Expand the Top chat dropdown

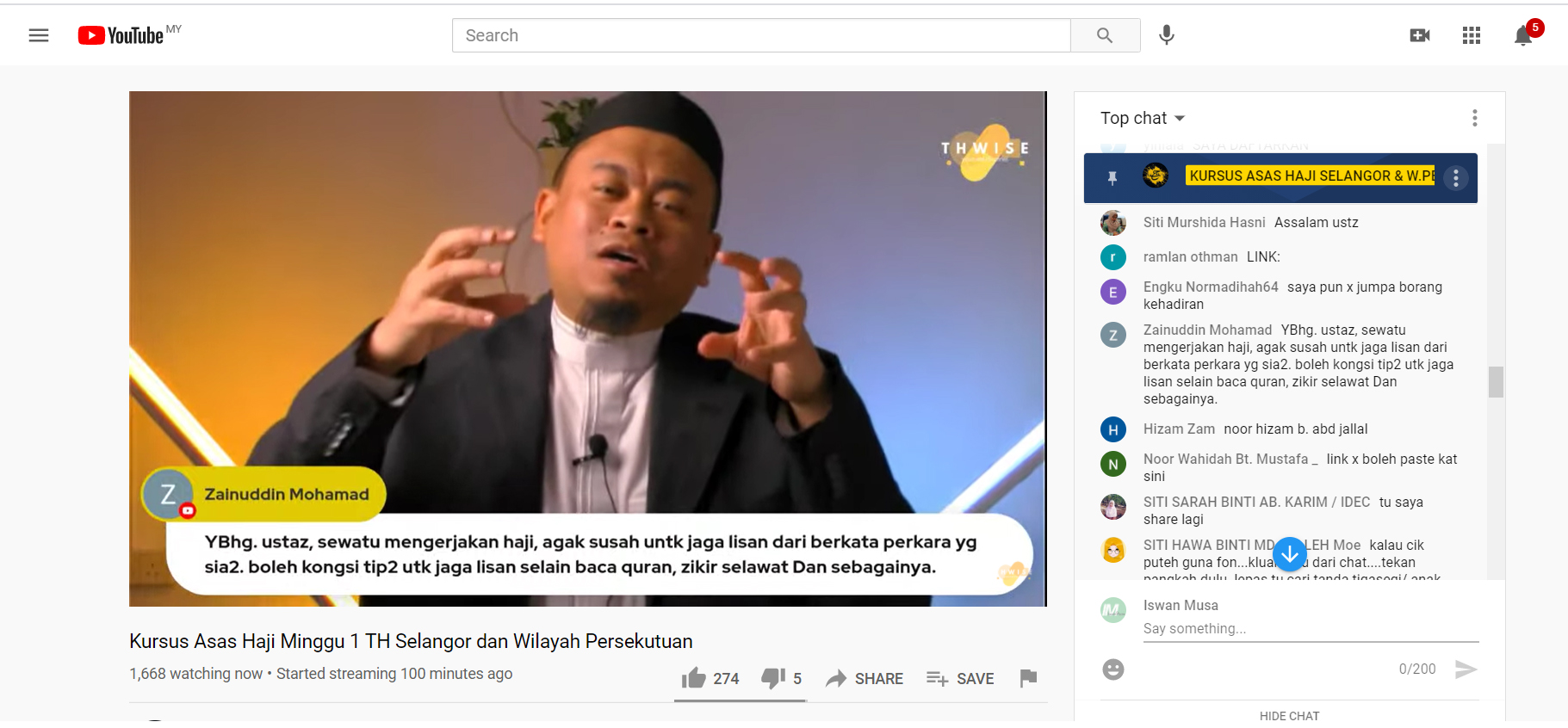tap(1143, 118)
